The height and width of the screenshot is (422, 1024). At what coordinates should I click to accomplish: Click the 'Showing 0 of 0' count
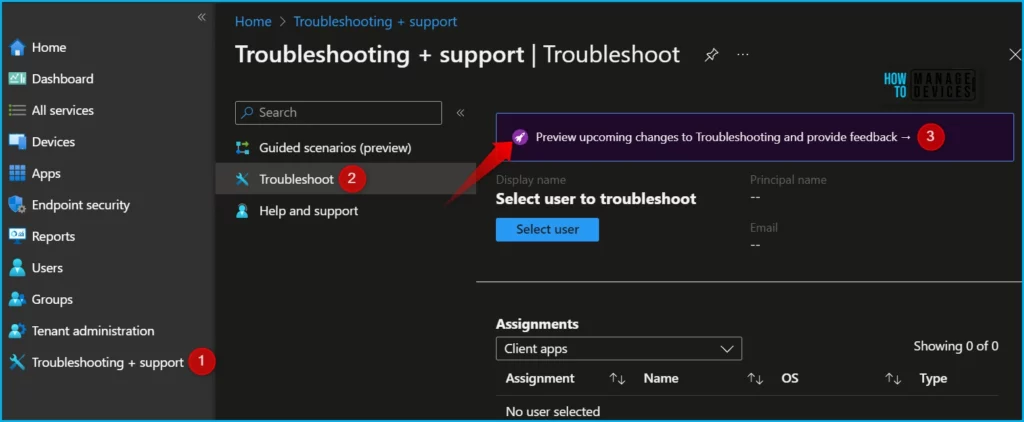point(955,346)
